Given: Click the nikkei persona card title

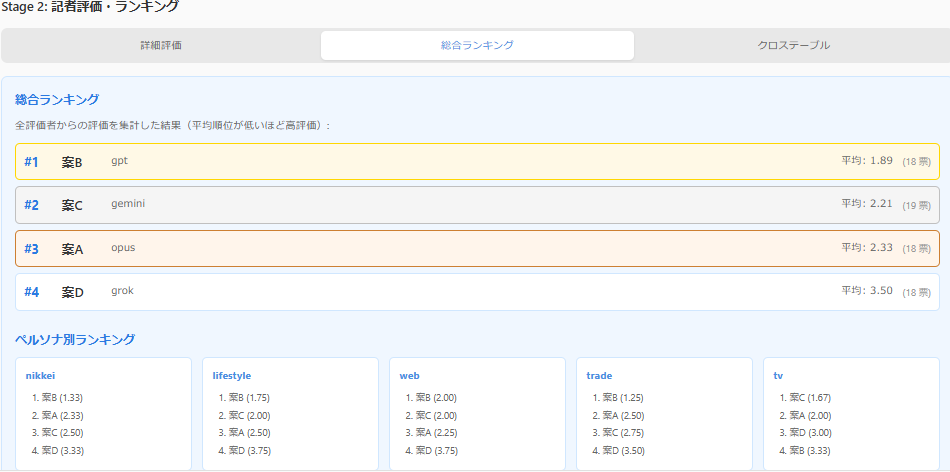Looking at the screenshot, I should click(41, 376).
